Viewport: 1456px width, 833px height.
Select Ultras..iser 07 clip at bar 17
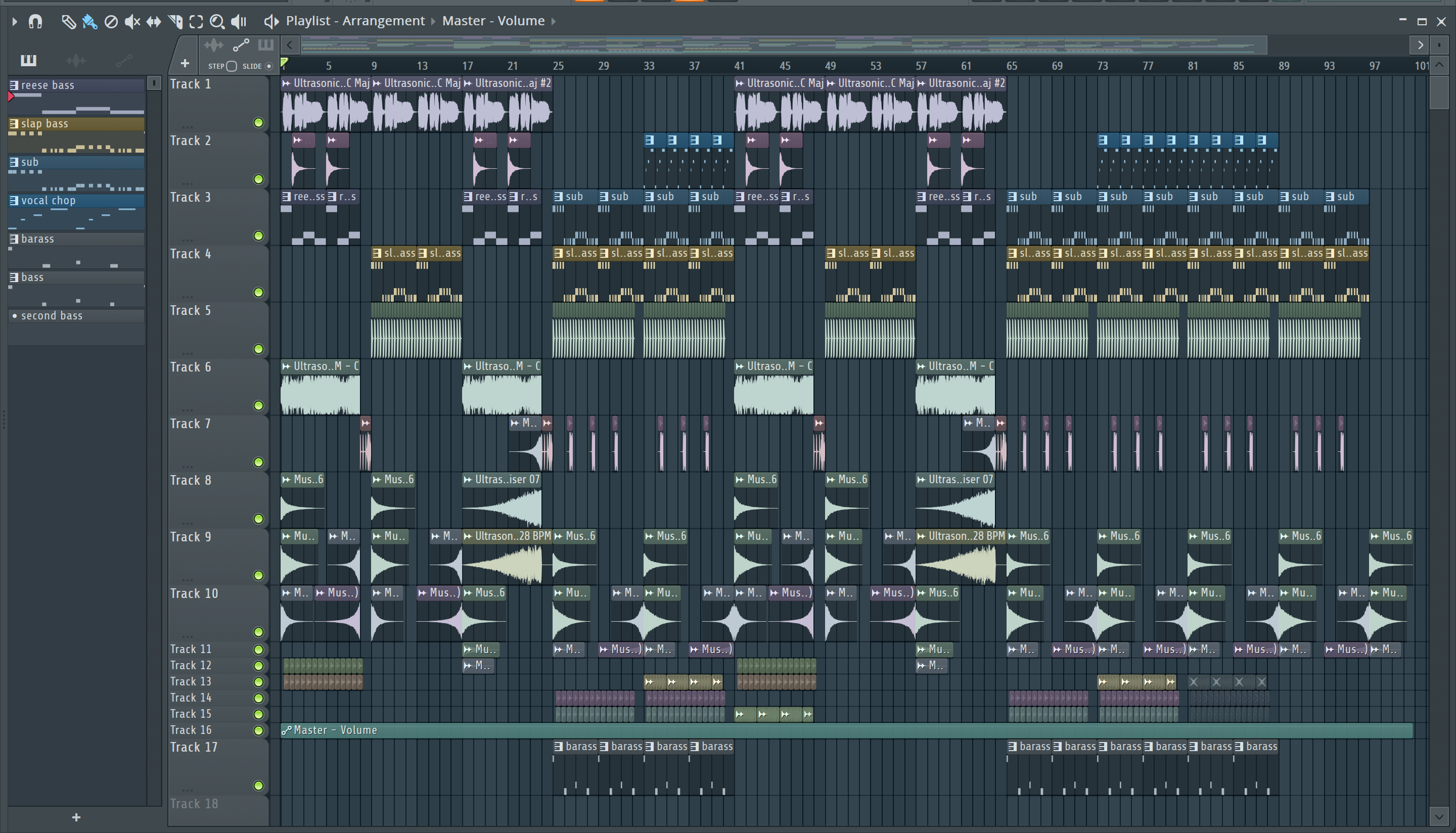(502, 499)
